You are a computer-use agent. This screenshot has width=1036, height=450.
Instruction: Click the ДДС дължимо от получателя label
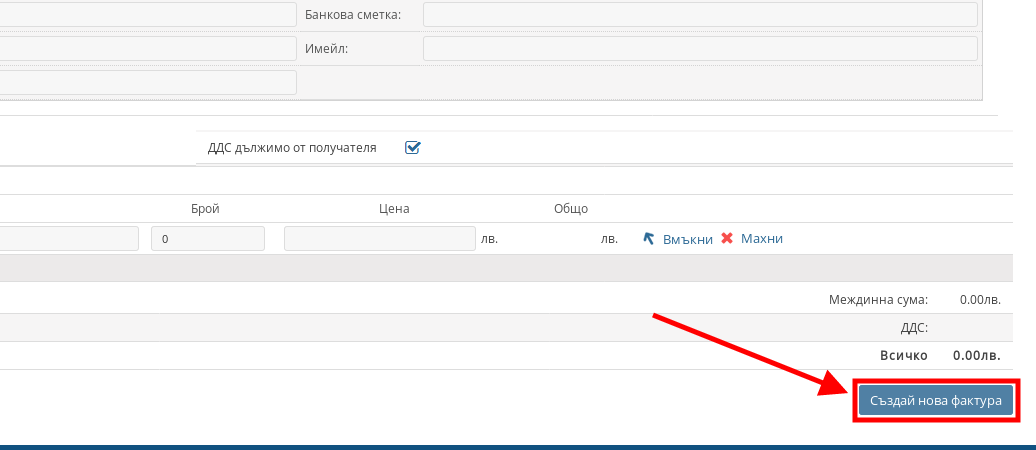click(x=292, y=148)
